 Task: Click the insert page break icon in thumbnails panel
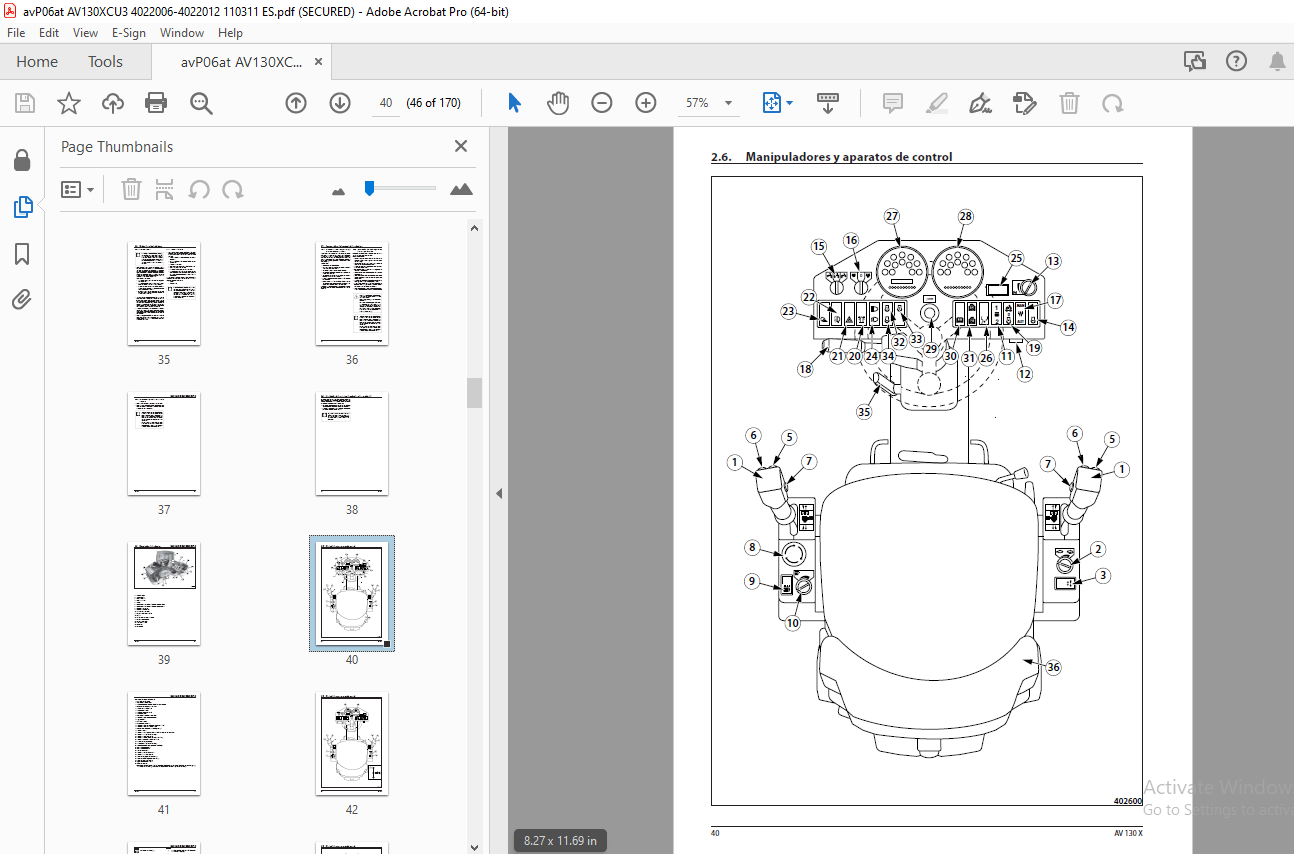pyautogui.click(x=166, y=189)
